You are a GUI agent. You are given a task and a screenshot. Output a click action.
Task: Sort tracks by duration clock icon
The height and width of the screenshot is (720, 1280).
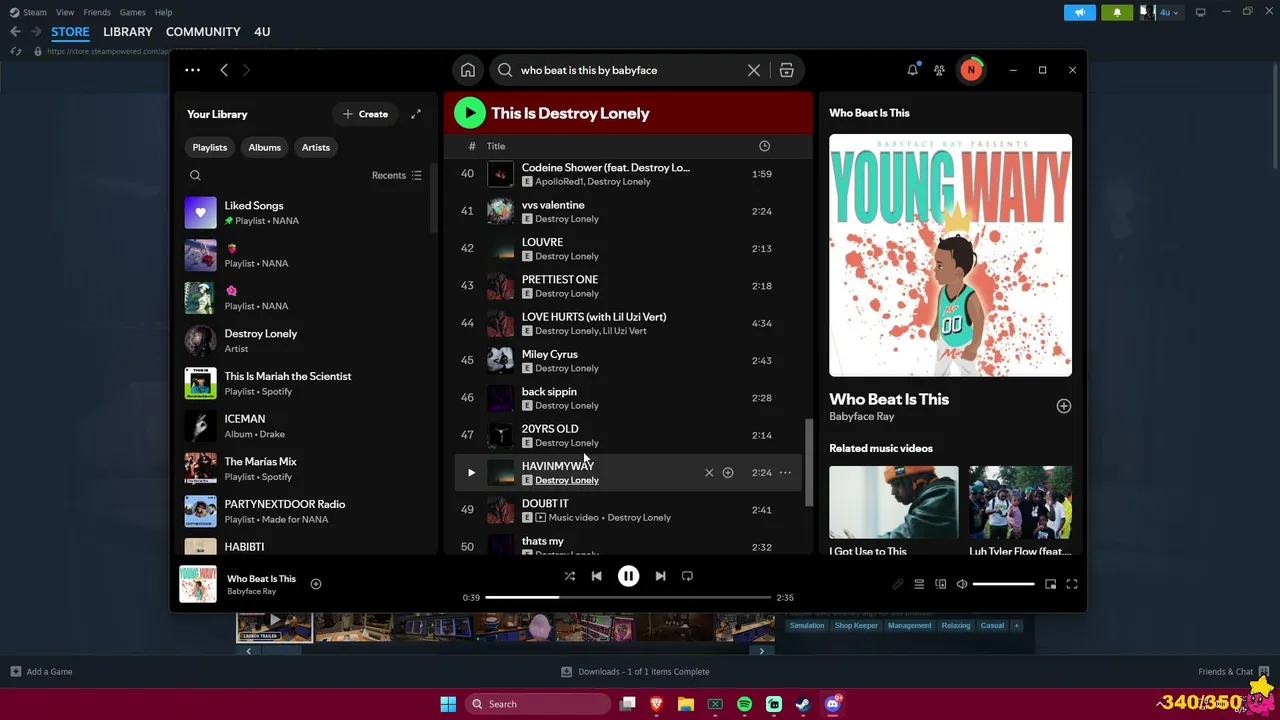(764, 146)
